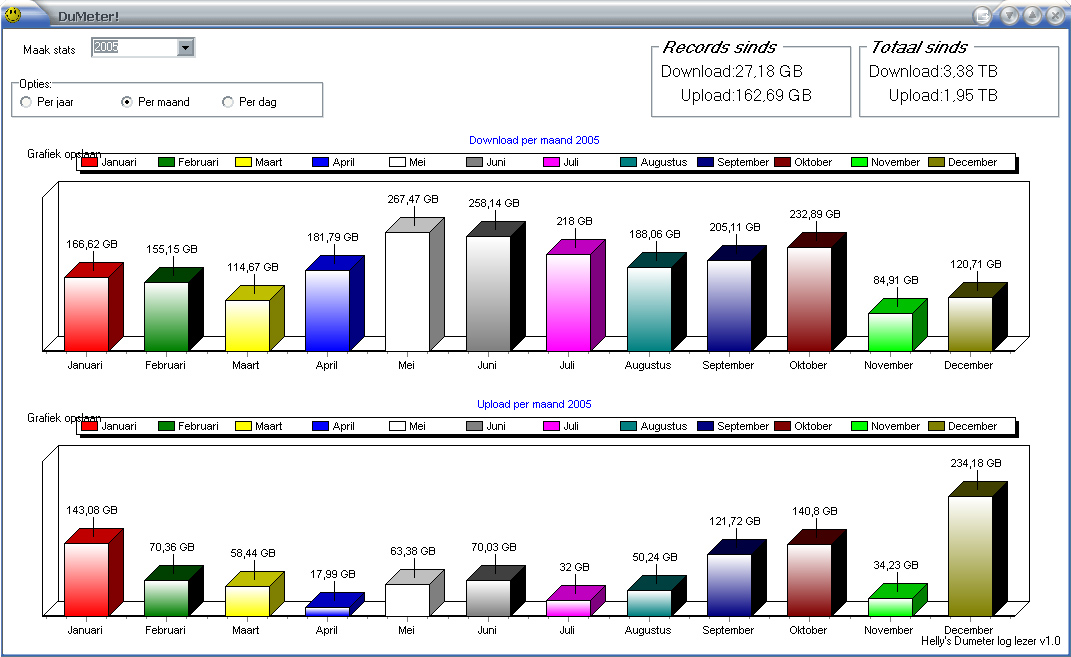The width and height of the screenshot is (1071, 657).
Task: Close the DuMeter window
Action: (x=1055, y=16)
